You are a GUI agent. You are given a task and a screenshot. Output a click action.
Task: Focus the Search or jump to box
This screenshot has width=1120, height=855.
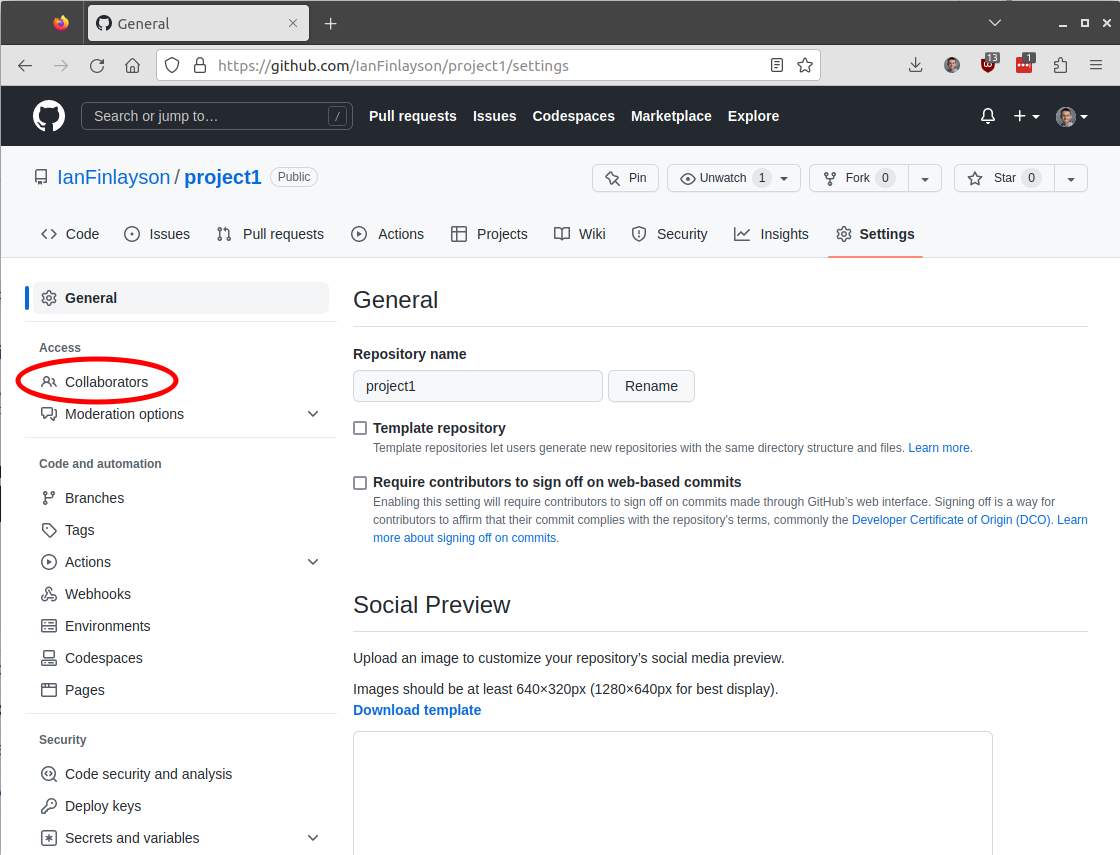[x=216, y=116]
